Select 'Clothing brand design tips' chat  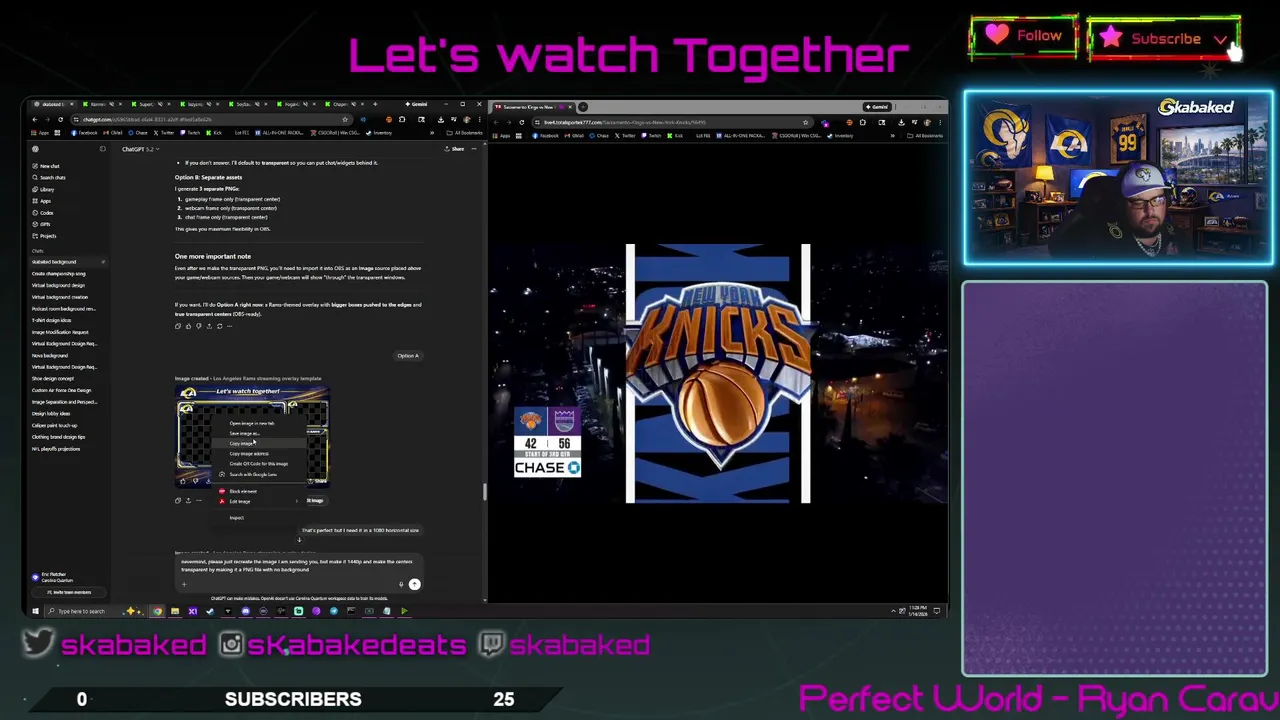pos(58,437)
